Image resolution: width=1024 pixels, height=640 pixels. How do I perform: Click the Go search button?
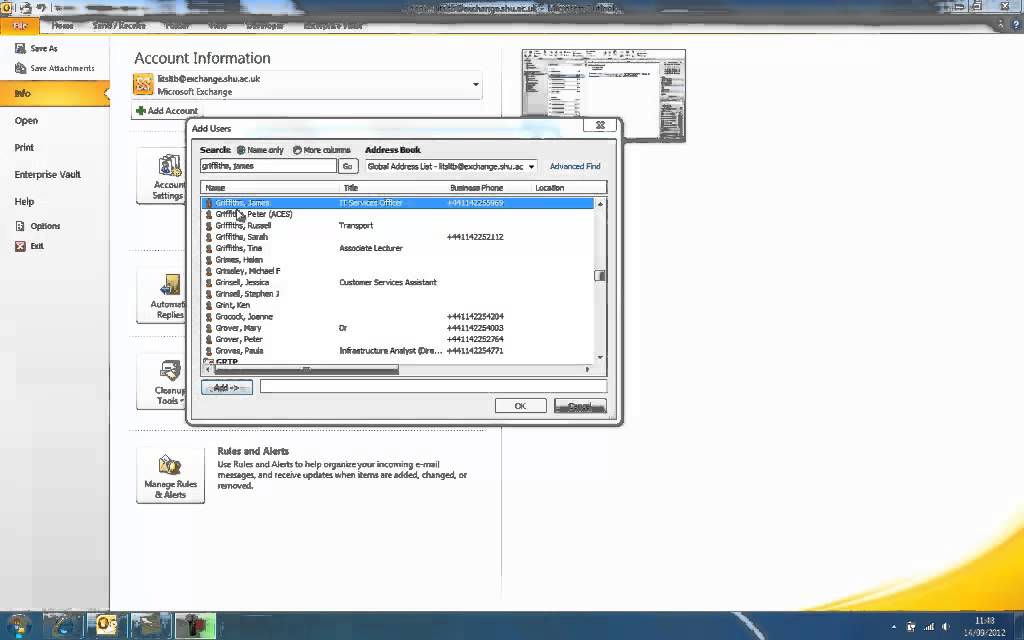point(347,167)
